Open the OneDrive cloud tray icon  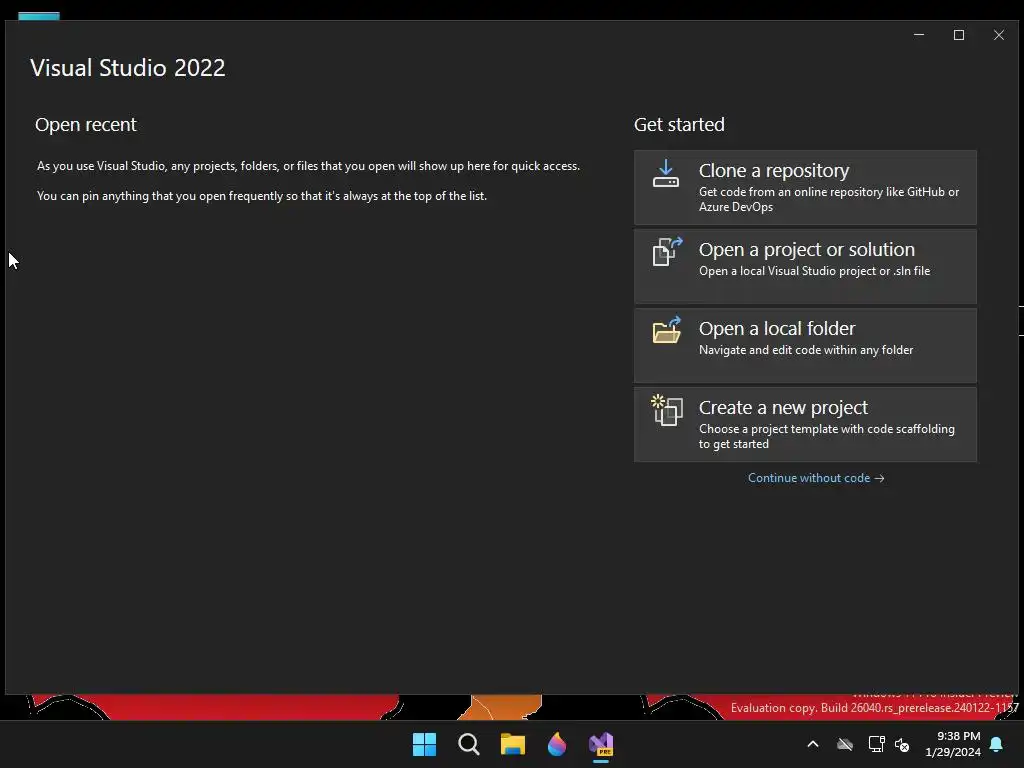(x=845, y=744)
